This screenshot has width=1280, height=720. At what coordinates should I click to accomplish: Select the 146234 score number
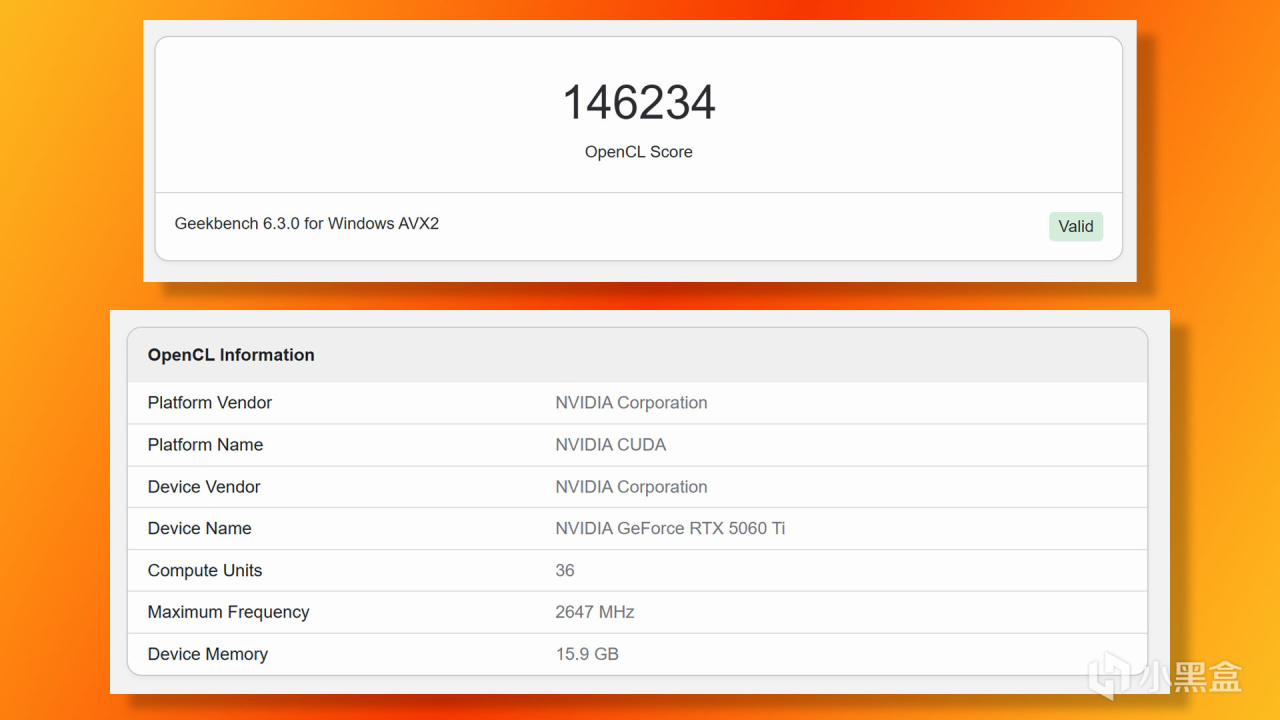(x=639, y=103)
